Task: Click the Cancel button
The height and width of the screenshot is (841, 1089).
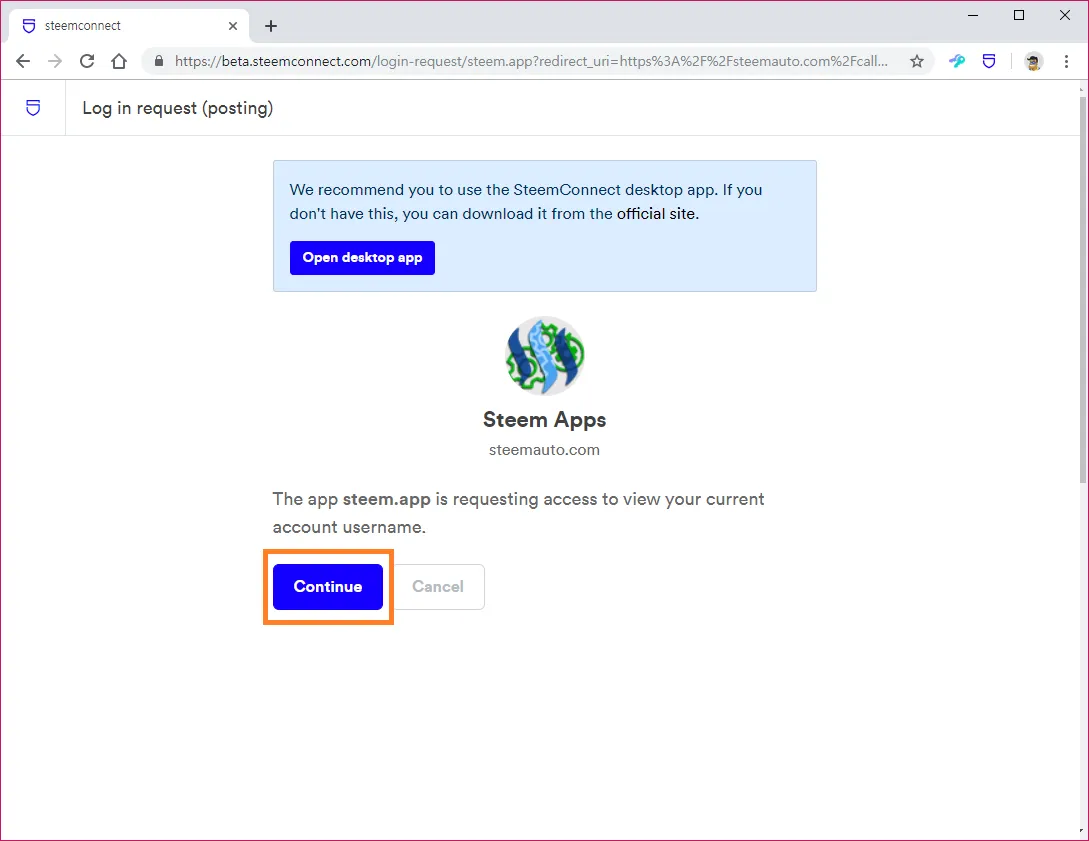Action: click(x=438, y=587)
